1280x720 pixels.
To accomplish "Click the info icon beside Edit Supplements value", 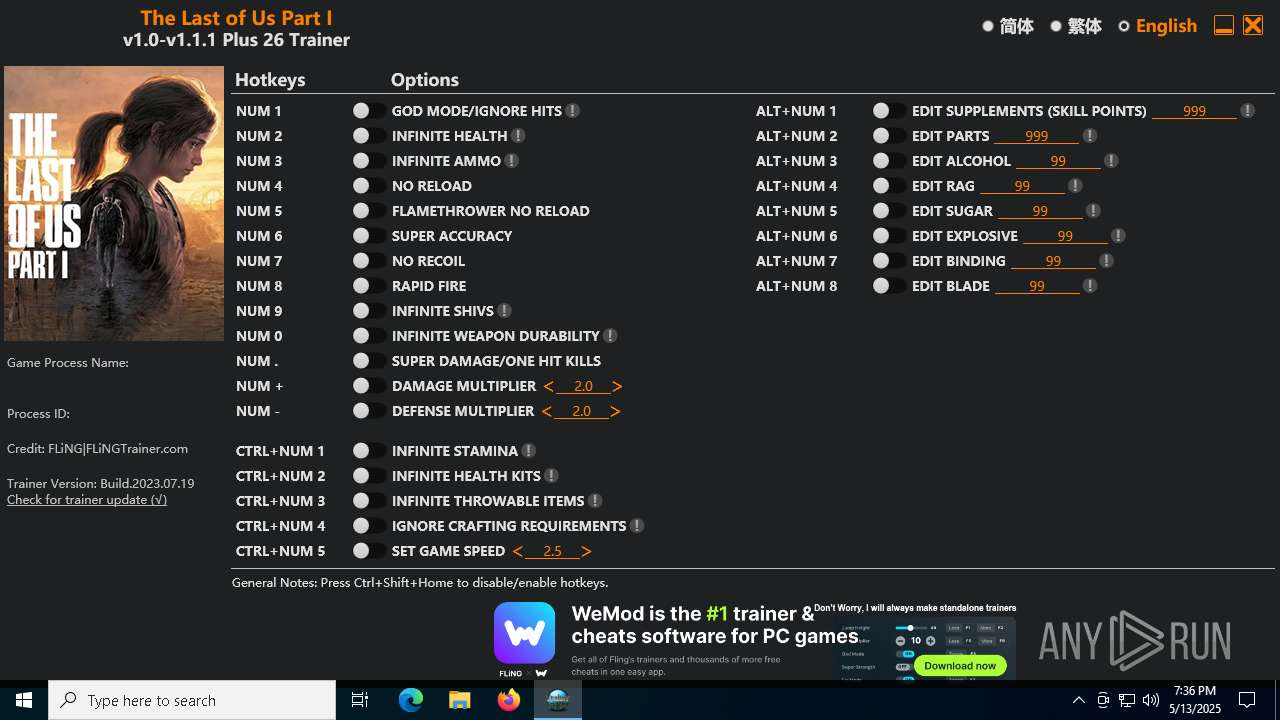I will click(1247, 111).
